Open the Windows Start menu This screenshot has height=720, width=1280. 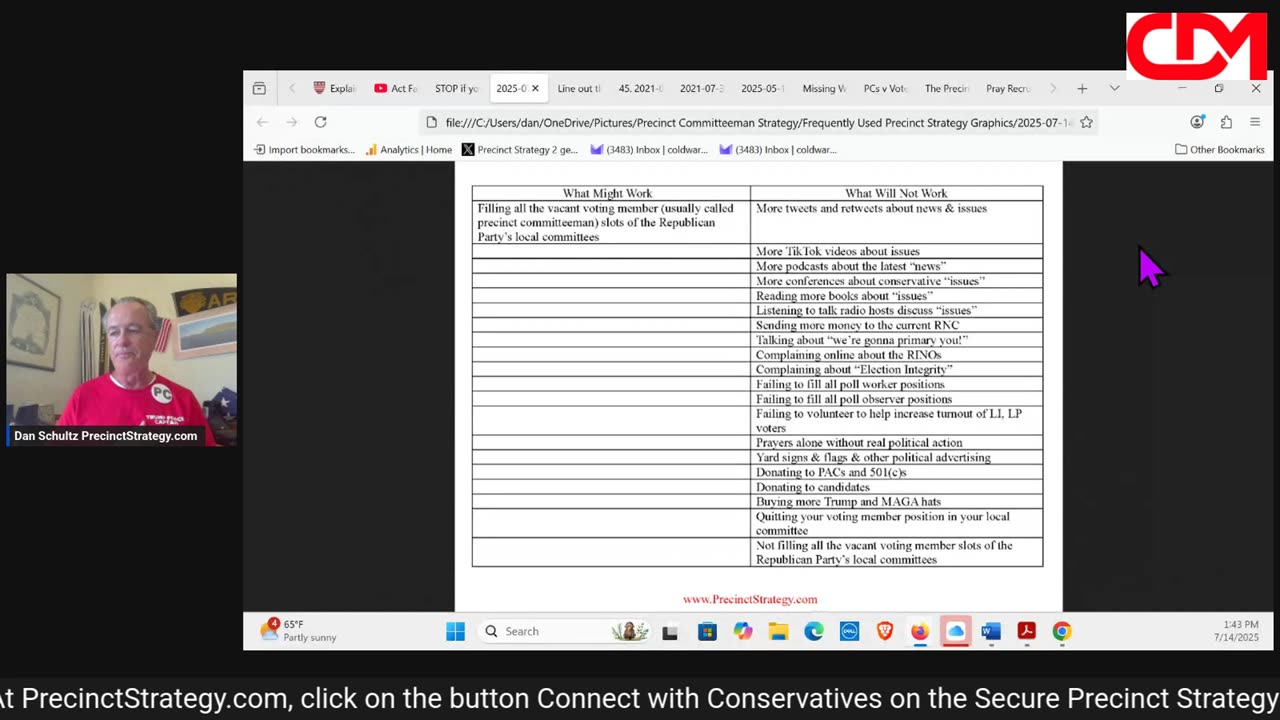click(x=455, y=631)
